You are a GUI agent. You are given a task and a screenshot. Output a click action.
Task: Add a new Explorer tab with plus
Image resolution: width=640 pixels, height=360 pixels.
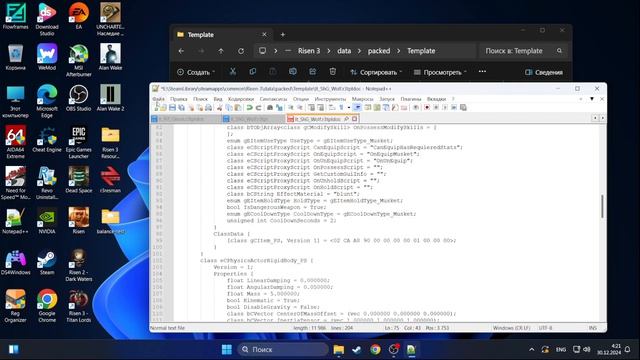tap(282, 35)
